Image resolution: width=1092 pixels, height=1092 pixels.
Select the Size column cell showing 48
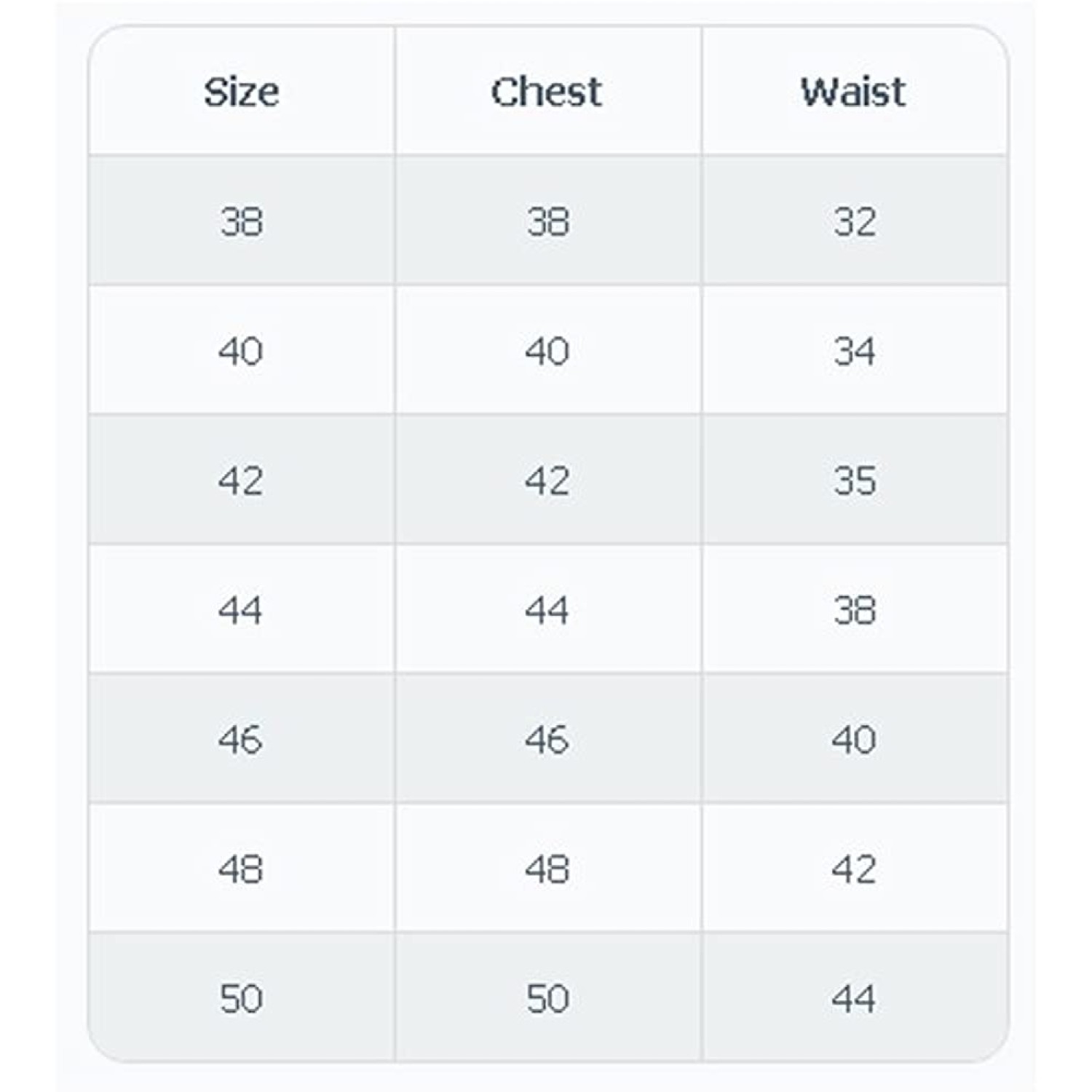click(241, 869)
